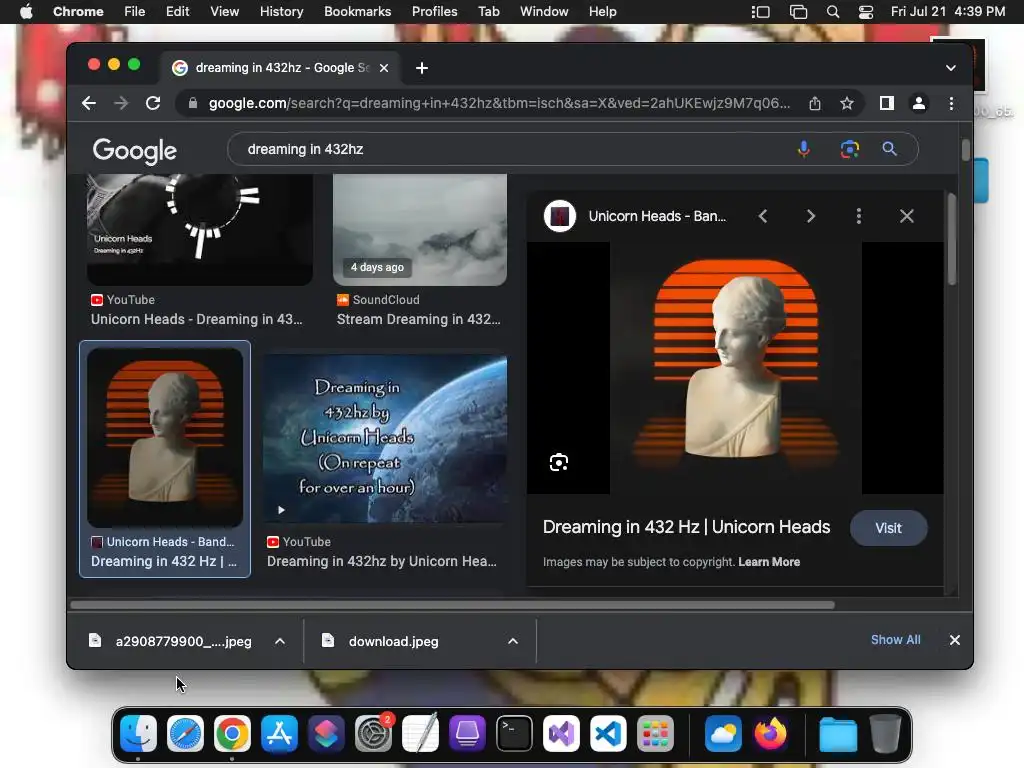Image resolution: width=1024 pixels, height=768 pixels.
Task: Open Firefox from the dock
Action: click(770, 733)
